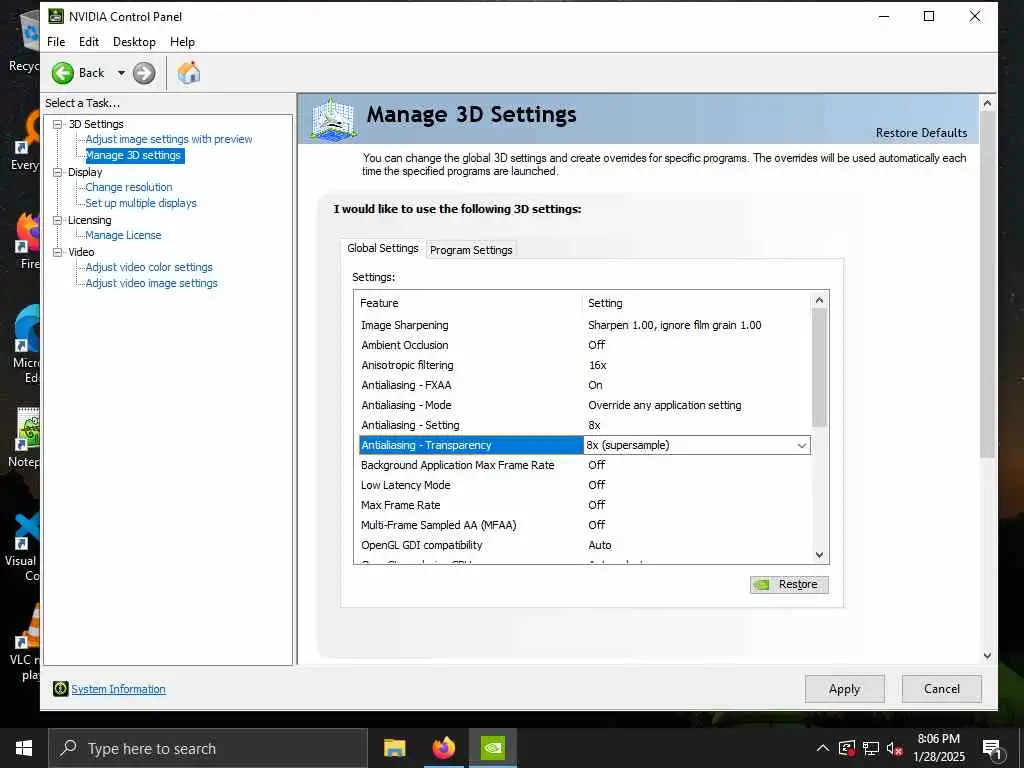
Task: Click the Setting column header
Action: [x=696, y=303]
